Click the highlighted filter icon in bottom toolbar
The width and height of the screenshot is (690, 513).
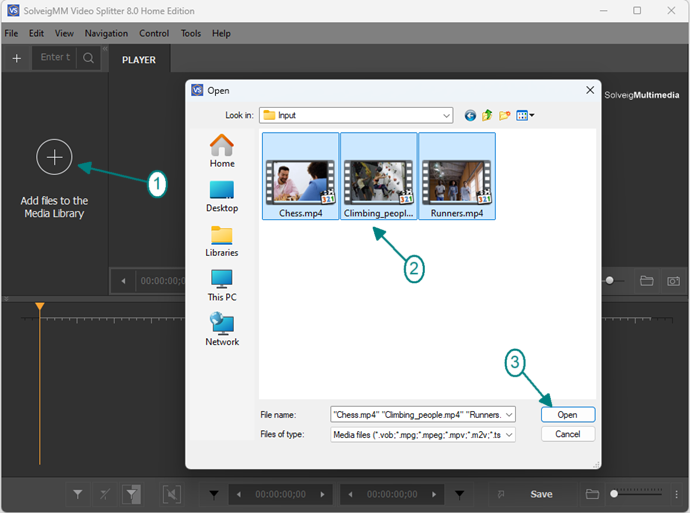[132, 495]
